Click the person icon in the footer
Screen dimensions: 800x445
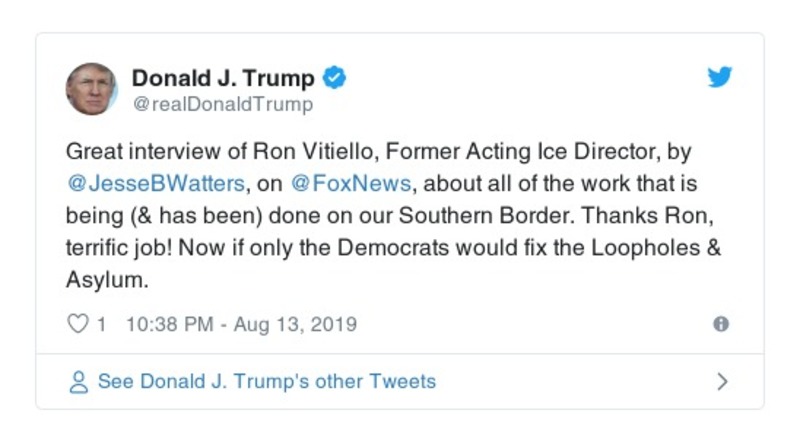click(x=77, y=382)
